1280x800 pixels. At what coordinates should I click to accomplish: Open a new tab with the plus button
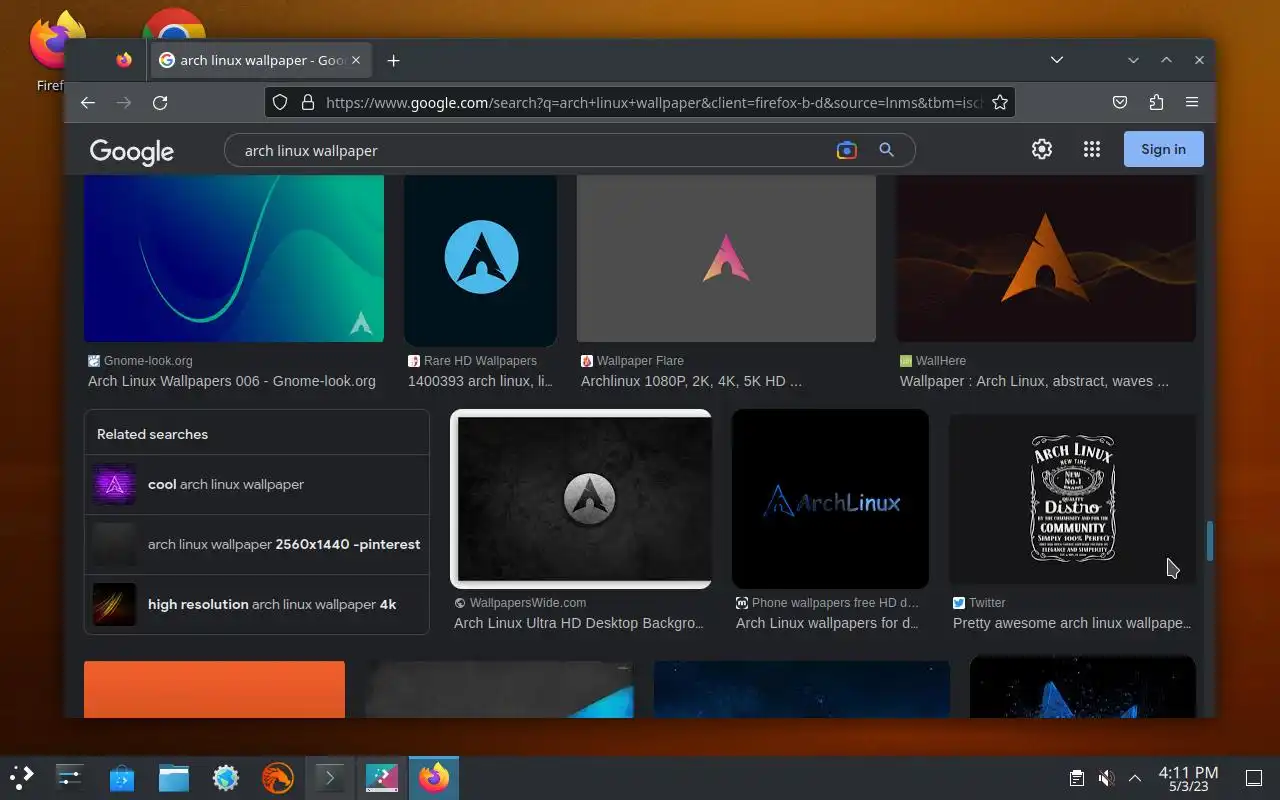pos(393,60)
